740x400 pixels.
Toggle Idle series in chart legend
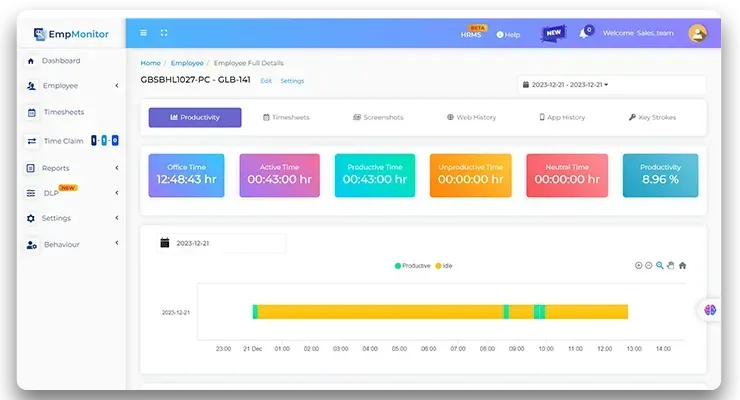pos(443,266)
